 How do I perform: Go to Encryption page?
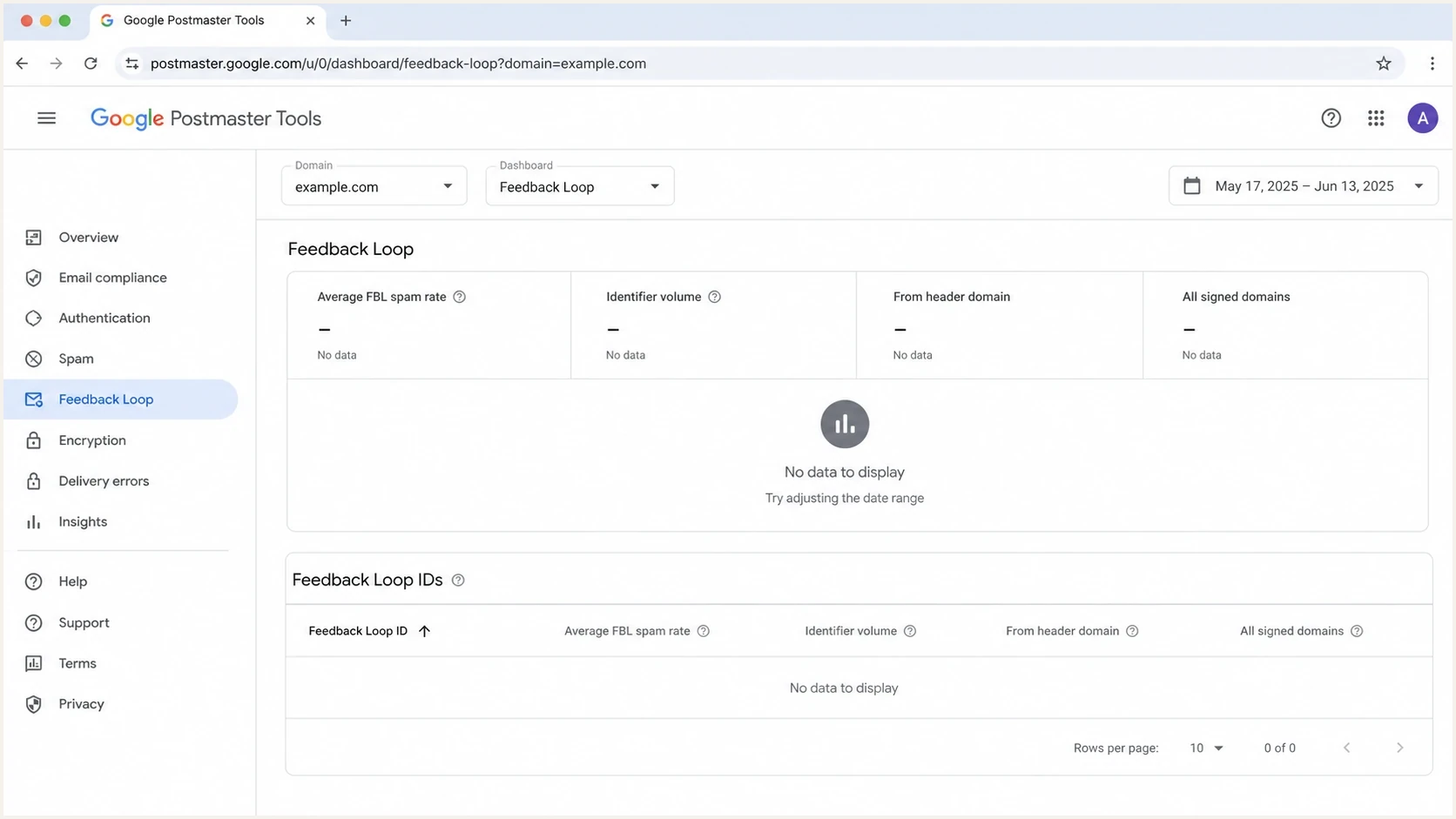click(x=122, y=440)
